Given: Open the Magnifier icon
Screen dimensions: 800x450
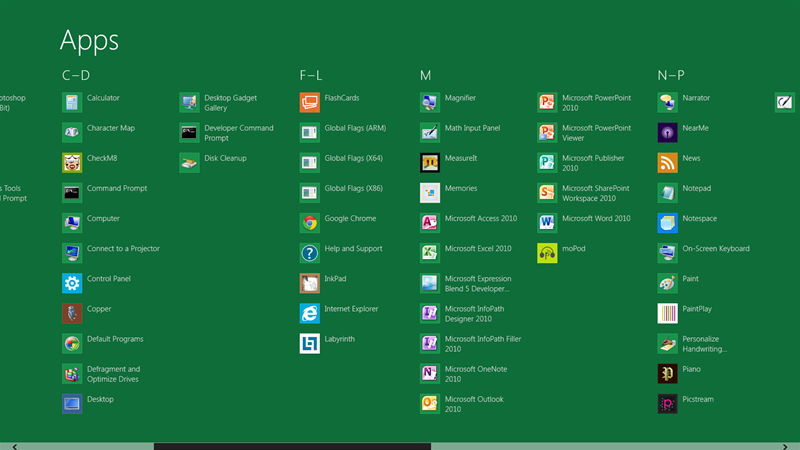Looking at the screenshot, I should point(430,103).
